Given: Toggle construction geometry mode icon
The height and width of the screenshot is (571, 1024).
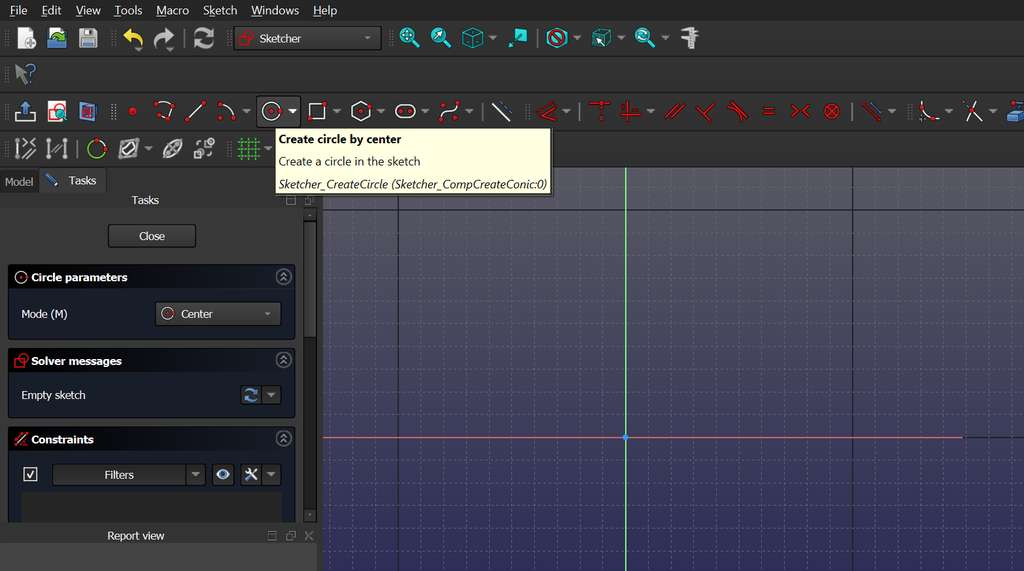Looking at the screenshot, I should tap(501, 111).
